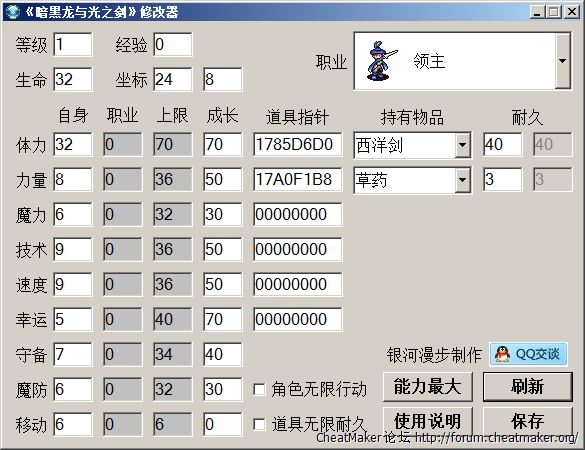This screenshot has width=585, height=450.
Task: Click the 领主 character sprite icon
Action: [381, 61]
